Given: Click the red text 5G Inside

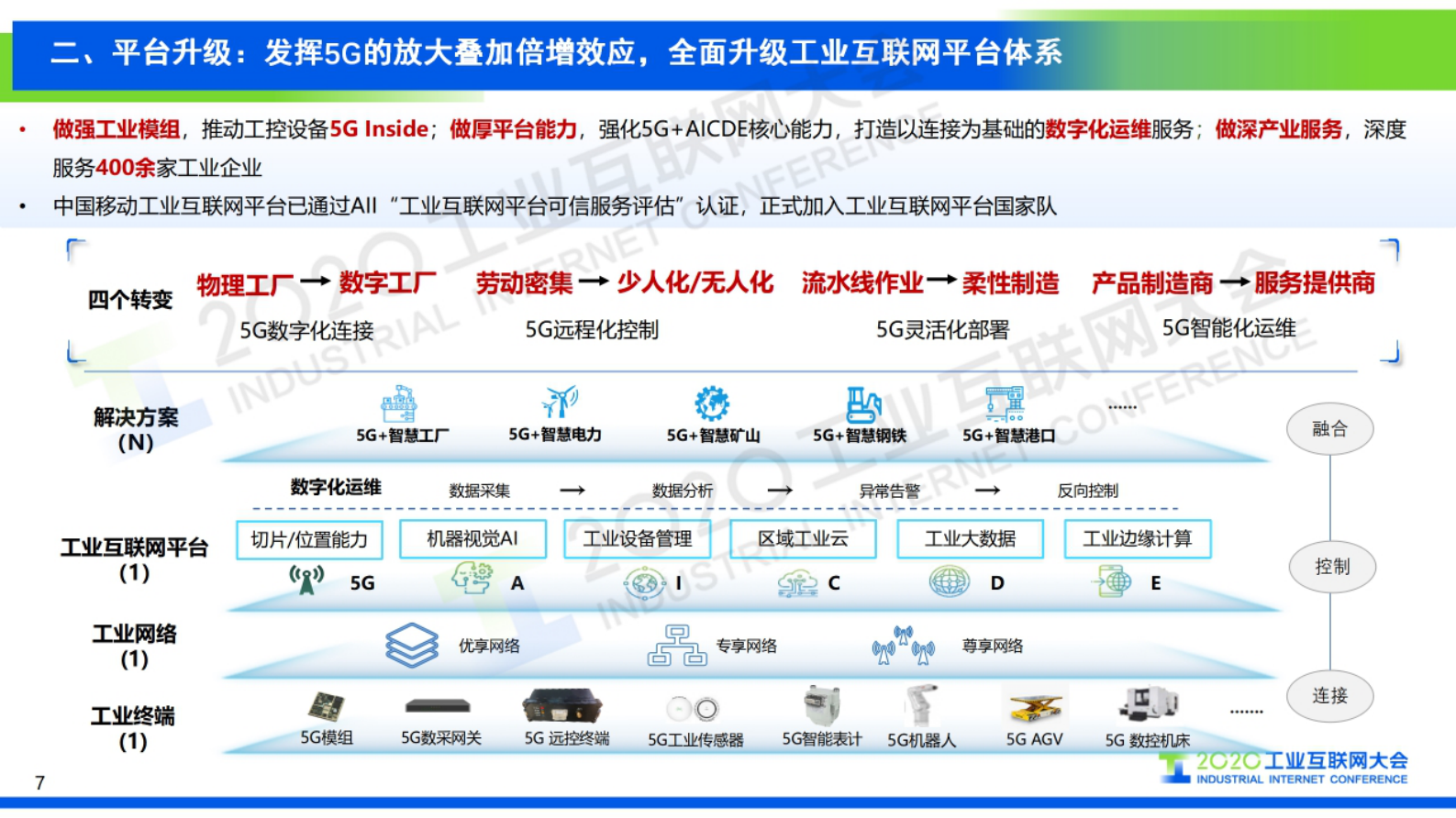Looking at the screenshot, I should [x=379, y=129].
